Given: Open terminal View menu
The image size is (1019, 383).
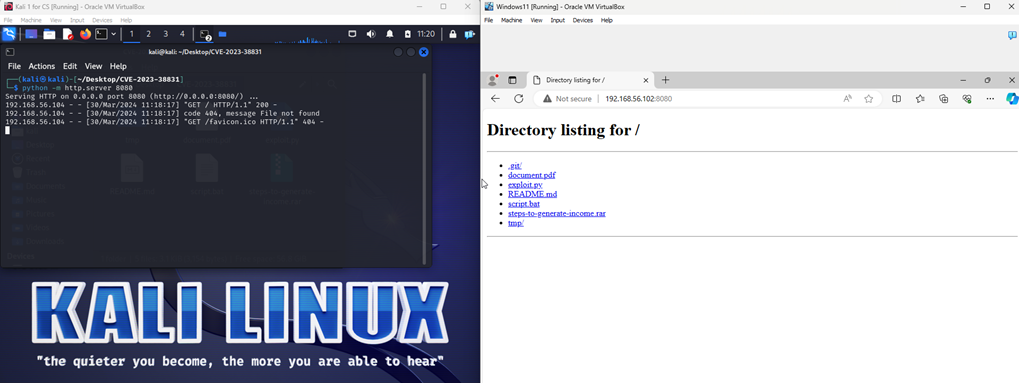Looking at the screenshot, I should tap(94, 66).
